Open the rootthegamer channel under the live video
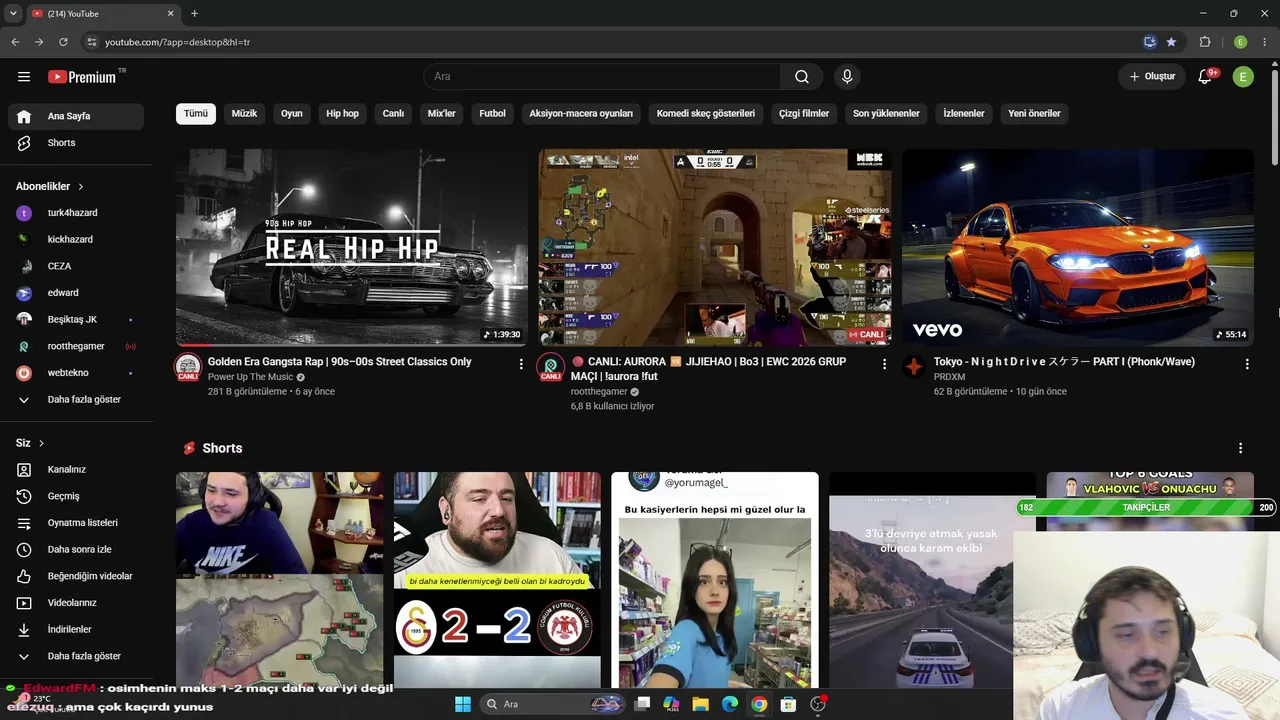1280x720 pixels. [x=599, y=392]
